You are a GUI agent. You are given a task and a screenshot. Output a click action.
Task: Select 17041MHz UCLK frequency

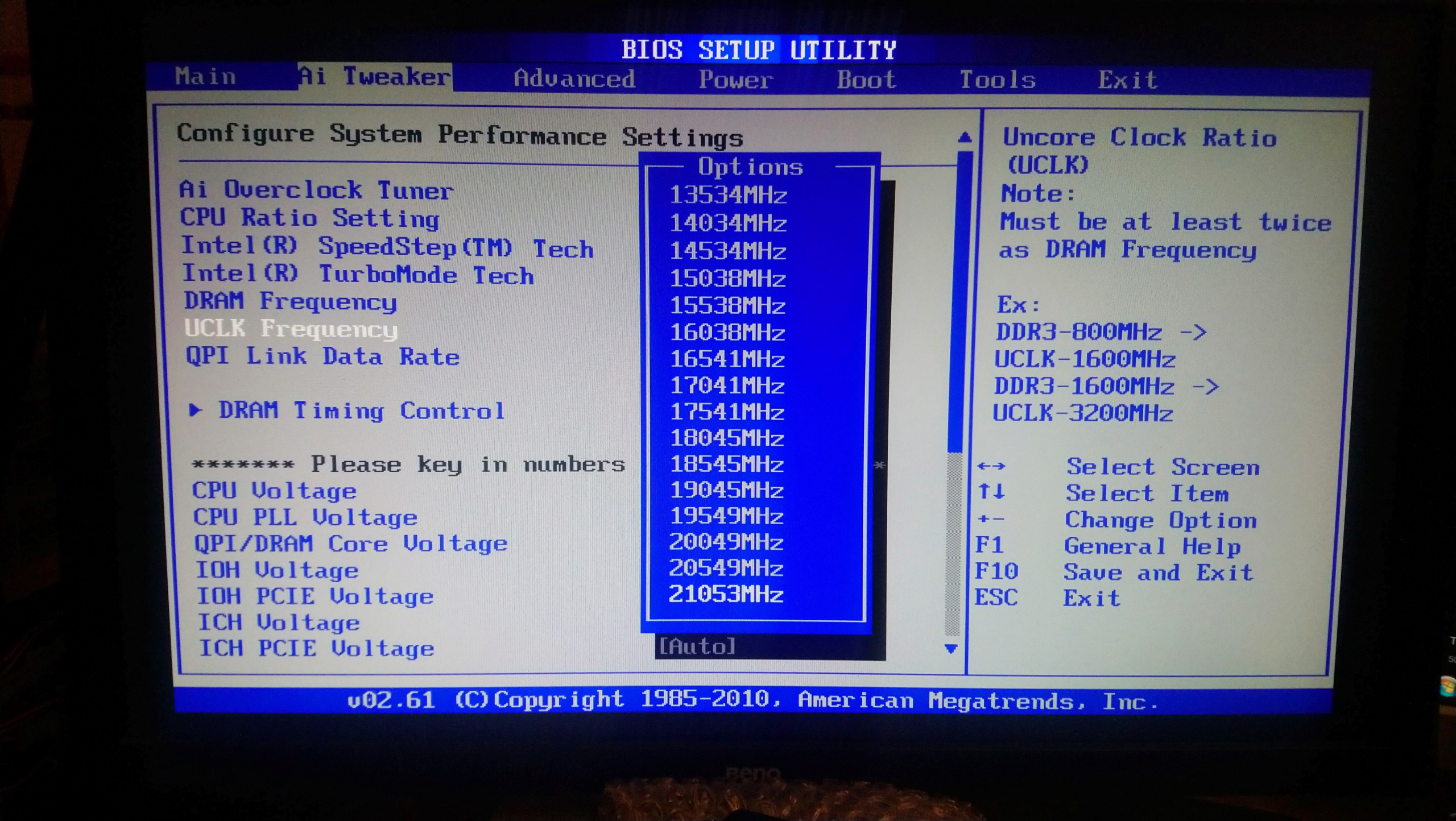pos(727,386)
